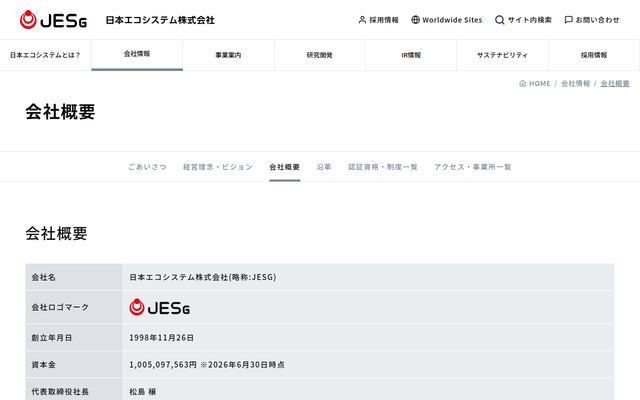Open 採用情報 item in main navigation
Screen dimensions: 640x400
pyautogui.click(x=594, y=55)
